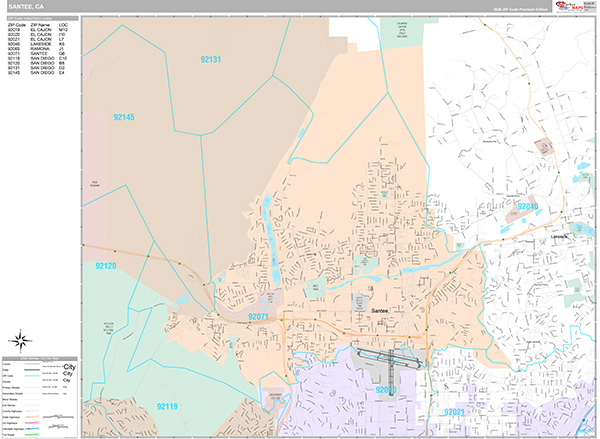Click the map legend panel

tap(41, 395)
